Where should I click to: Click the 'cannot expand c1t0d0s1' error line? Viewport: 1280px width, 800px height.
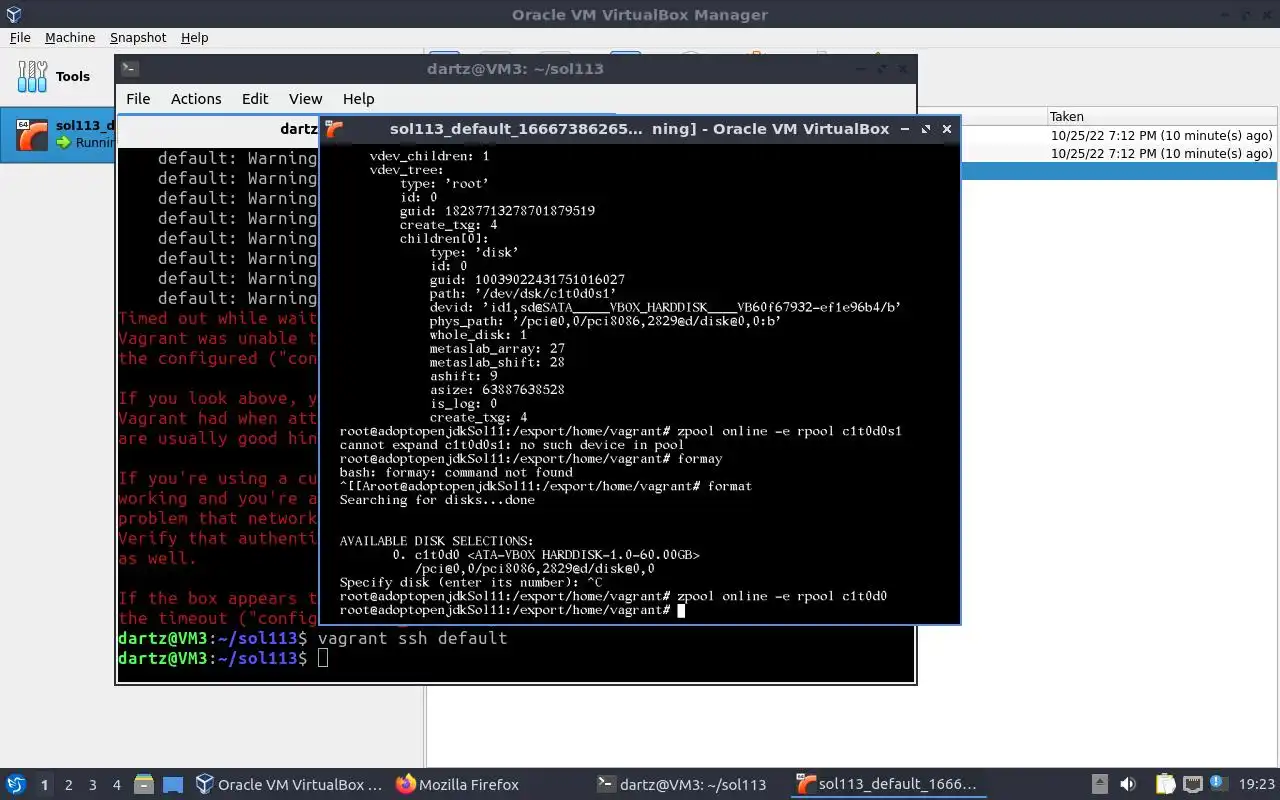pos(512,445)
